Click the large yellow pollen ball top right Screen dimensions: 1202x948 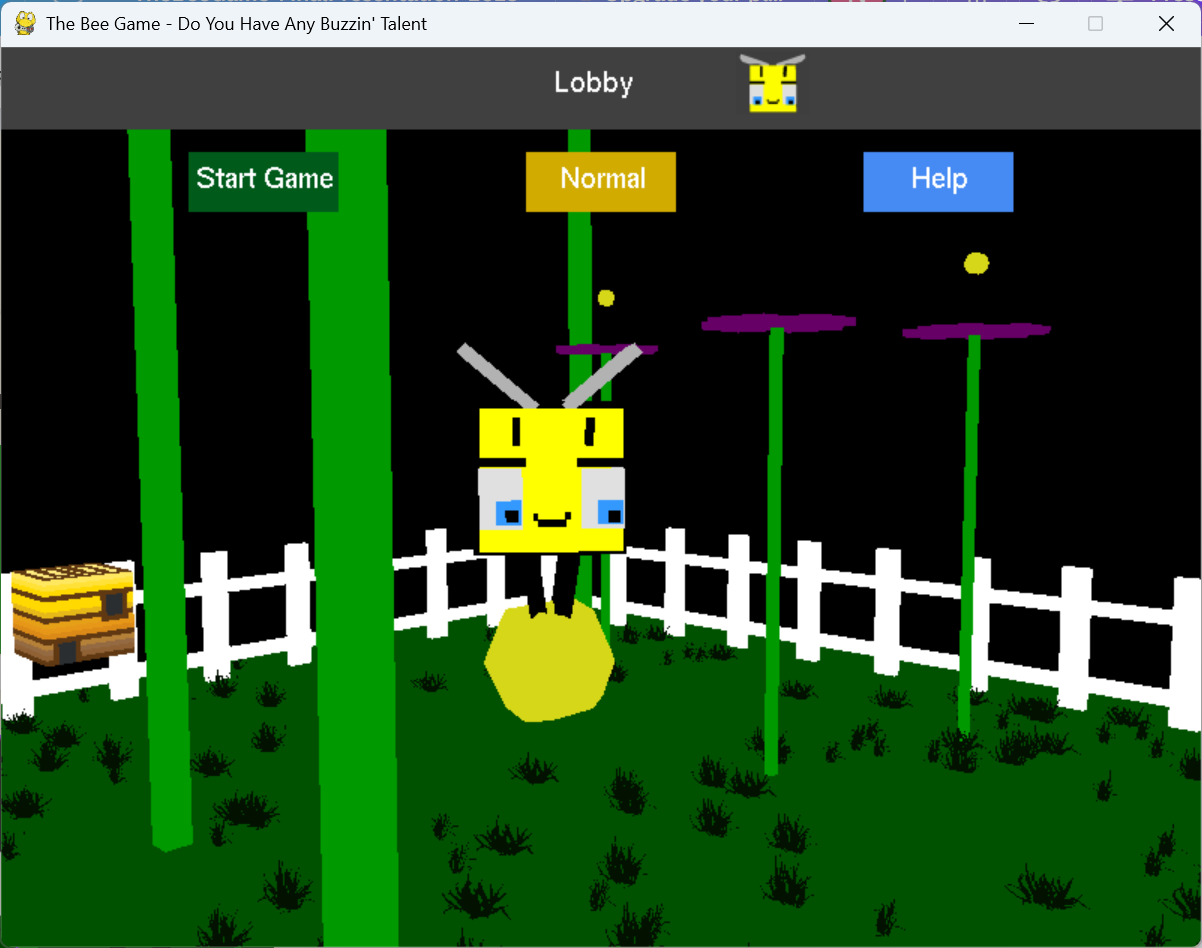[977, 263]
